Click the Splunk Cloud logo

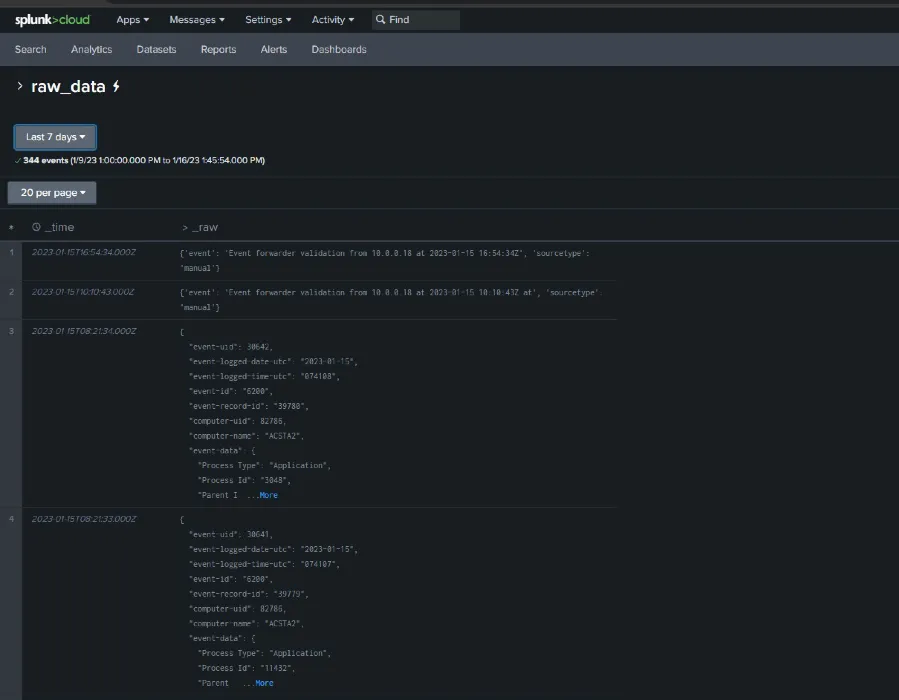[52, 20]
